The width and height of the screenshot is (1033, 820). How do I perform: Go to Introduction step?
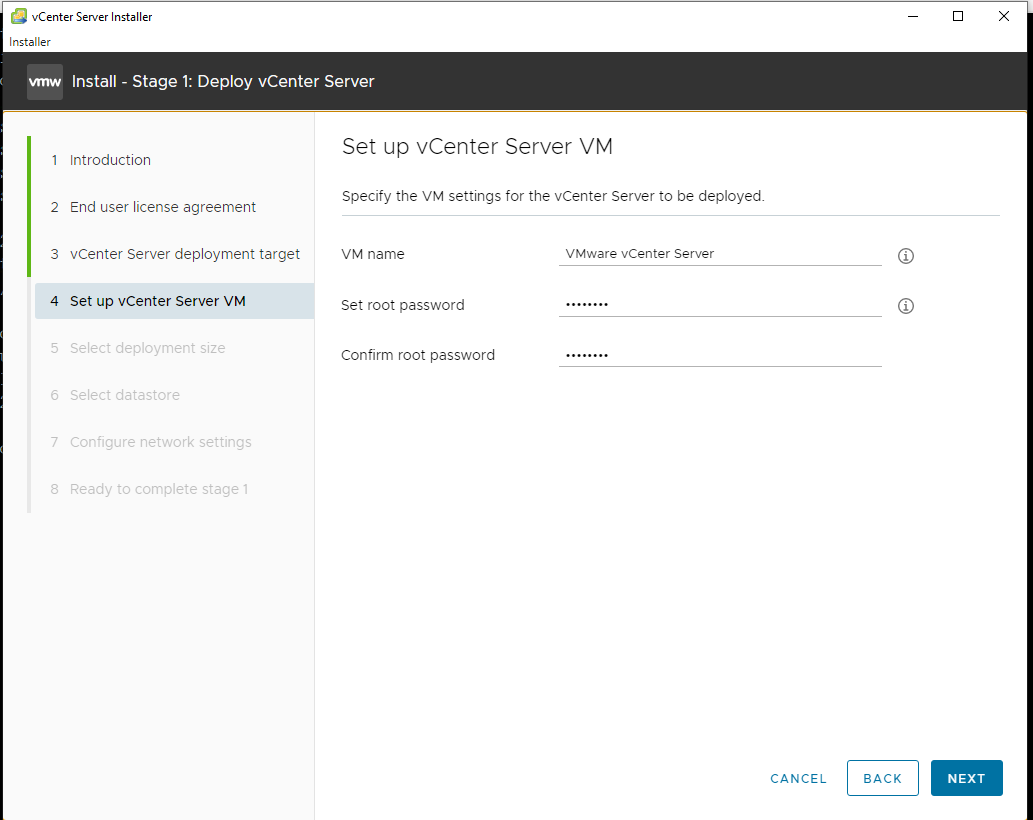110,160
